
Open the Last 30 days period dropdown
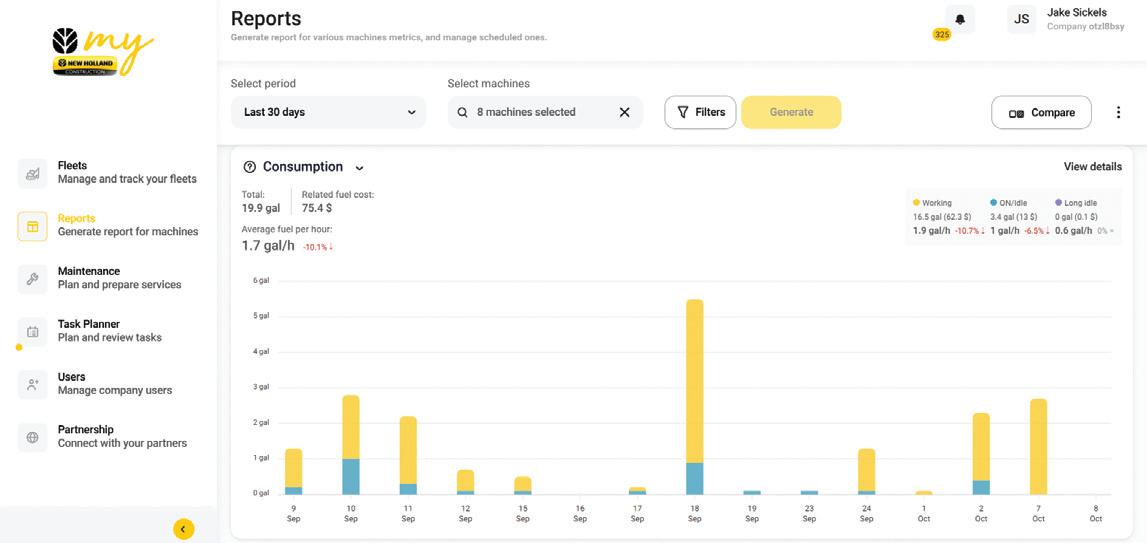tap(328, 112)
